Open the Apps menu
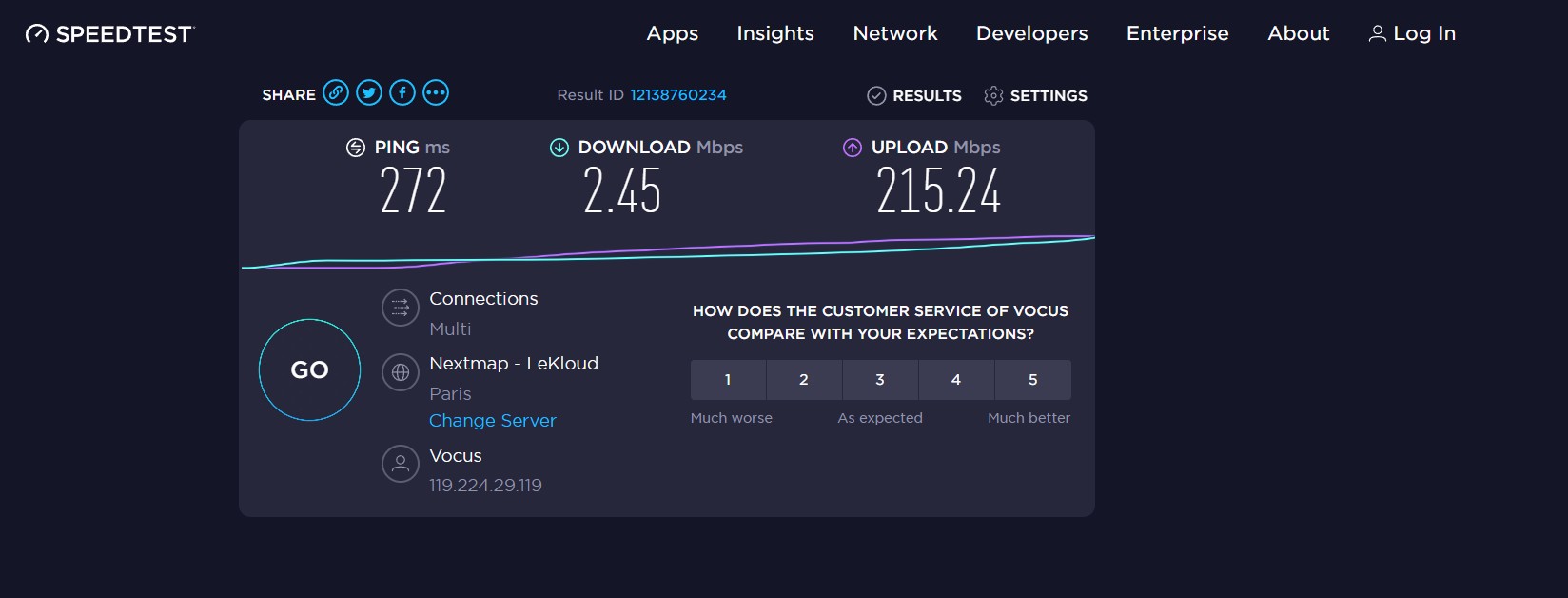 673,33
